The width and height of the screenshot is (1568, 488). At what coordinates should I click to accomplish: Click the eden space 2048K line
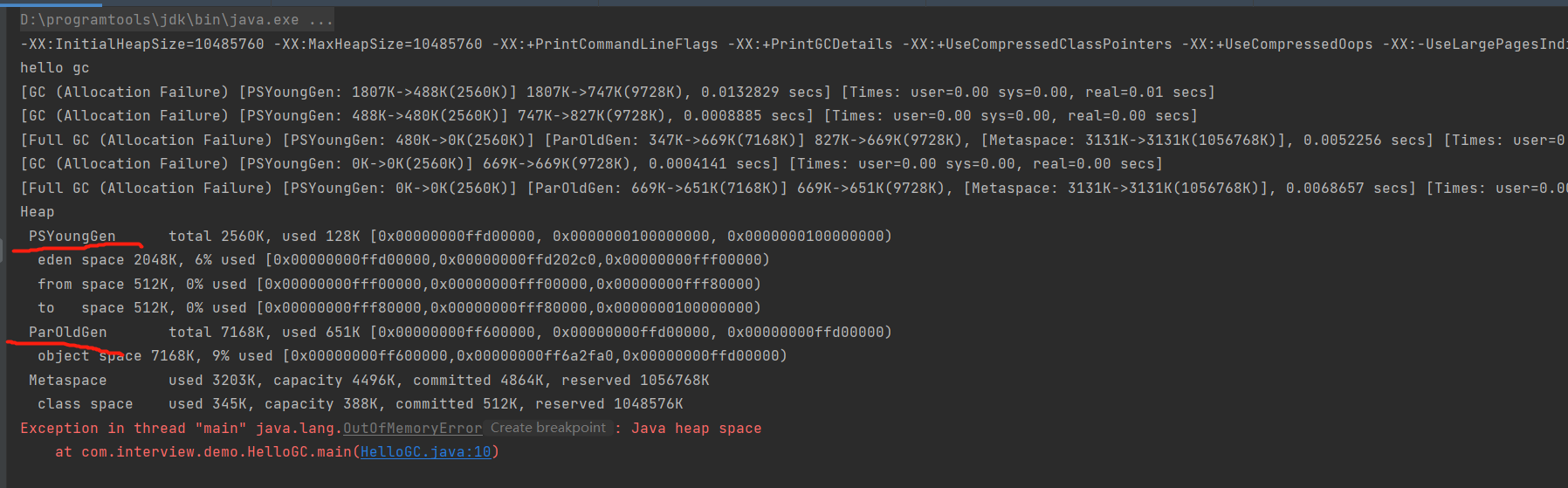(x=403, y=260)
